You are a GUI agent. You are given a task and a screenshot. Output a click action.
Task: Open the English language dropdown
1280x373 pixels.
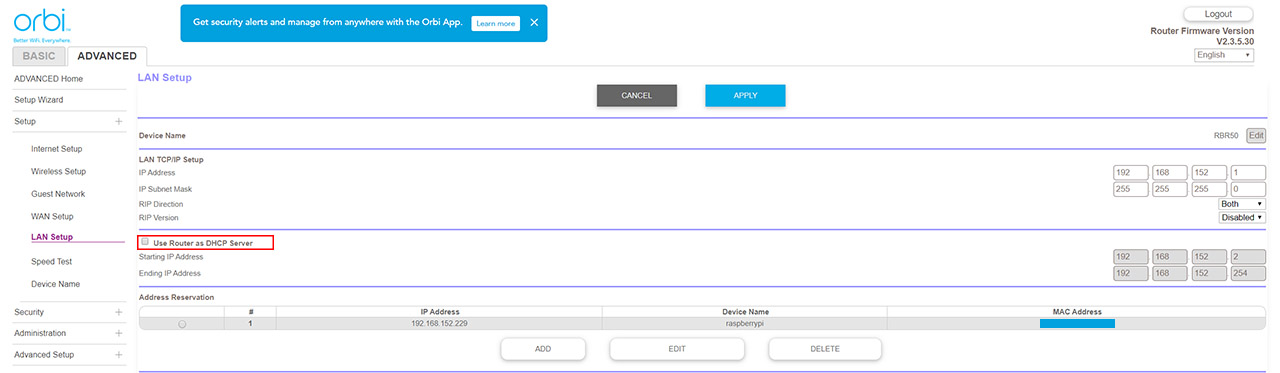[1224, 55]
